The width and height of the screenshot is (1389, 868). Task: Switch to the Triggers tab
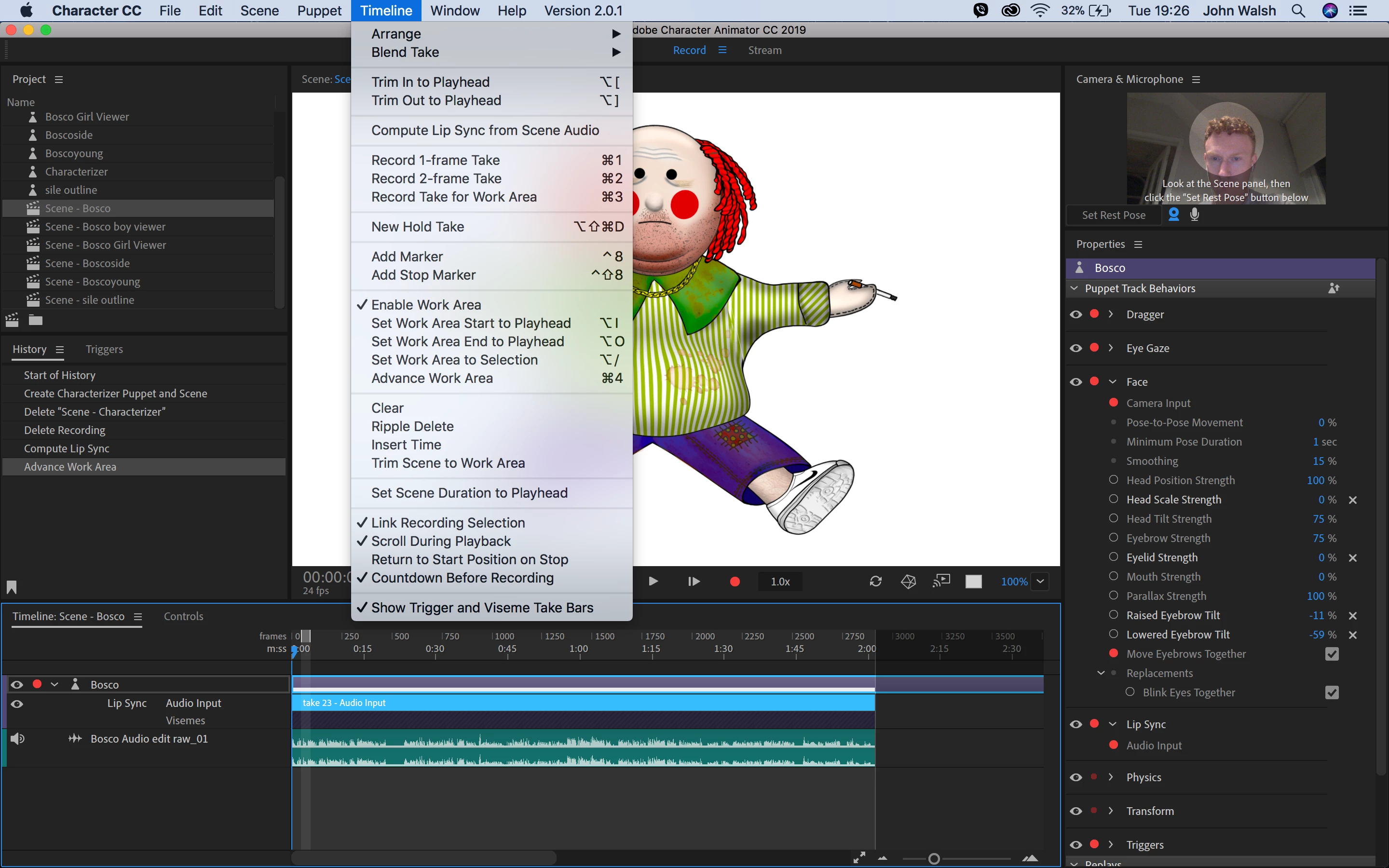104,349
